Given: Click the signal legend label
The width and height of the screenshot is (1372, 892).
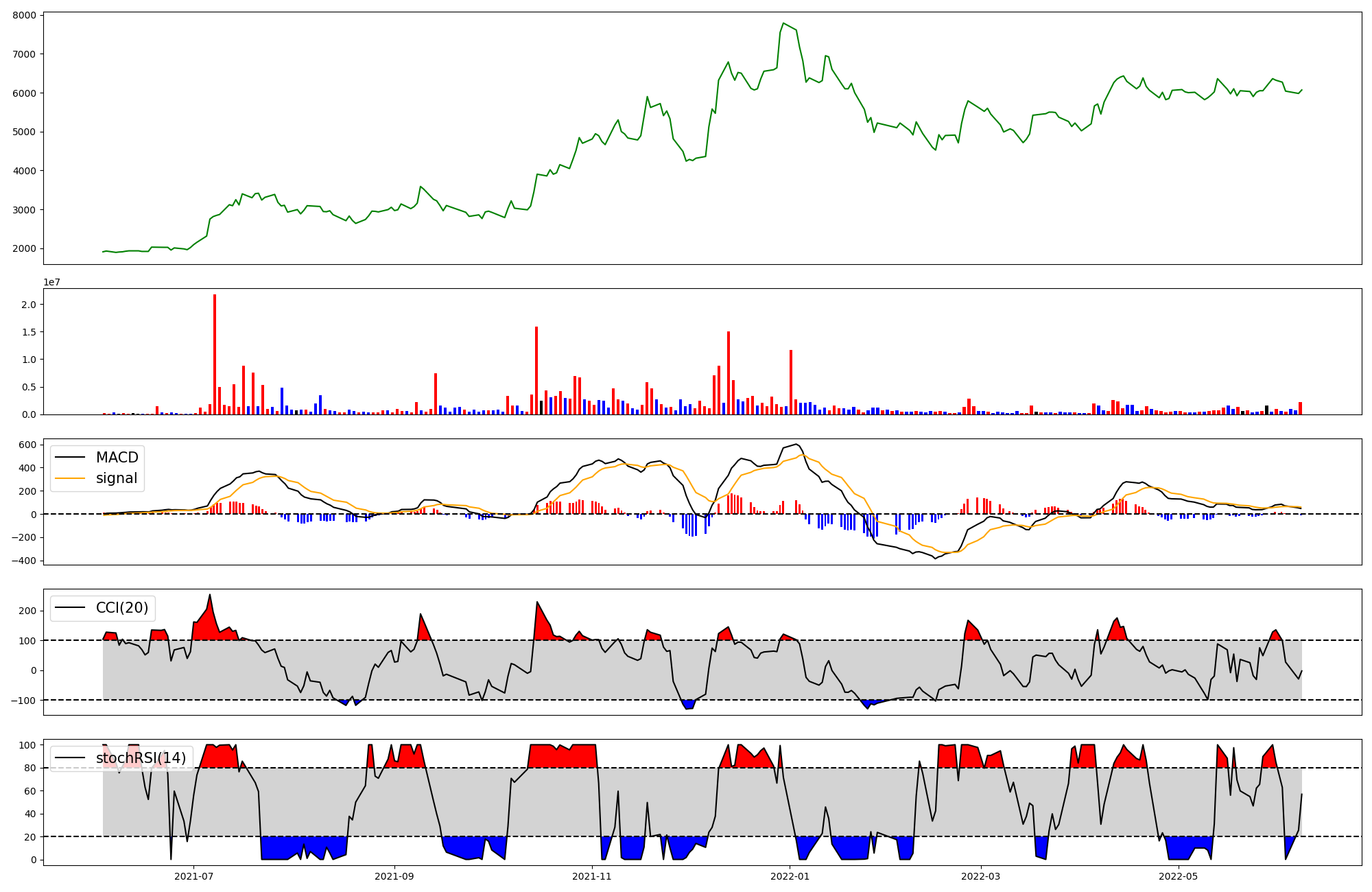Looking at the screenshot, I should coord(117,478).
